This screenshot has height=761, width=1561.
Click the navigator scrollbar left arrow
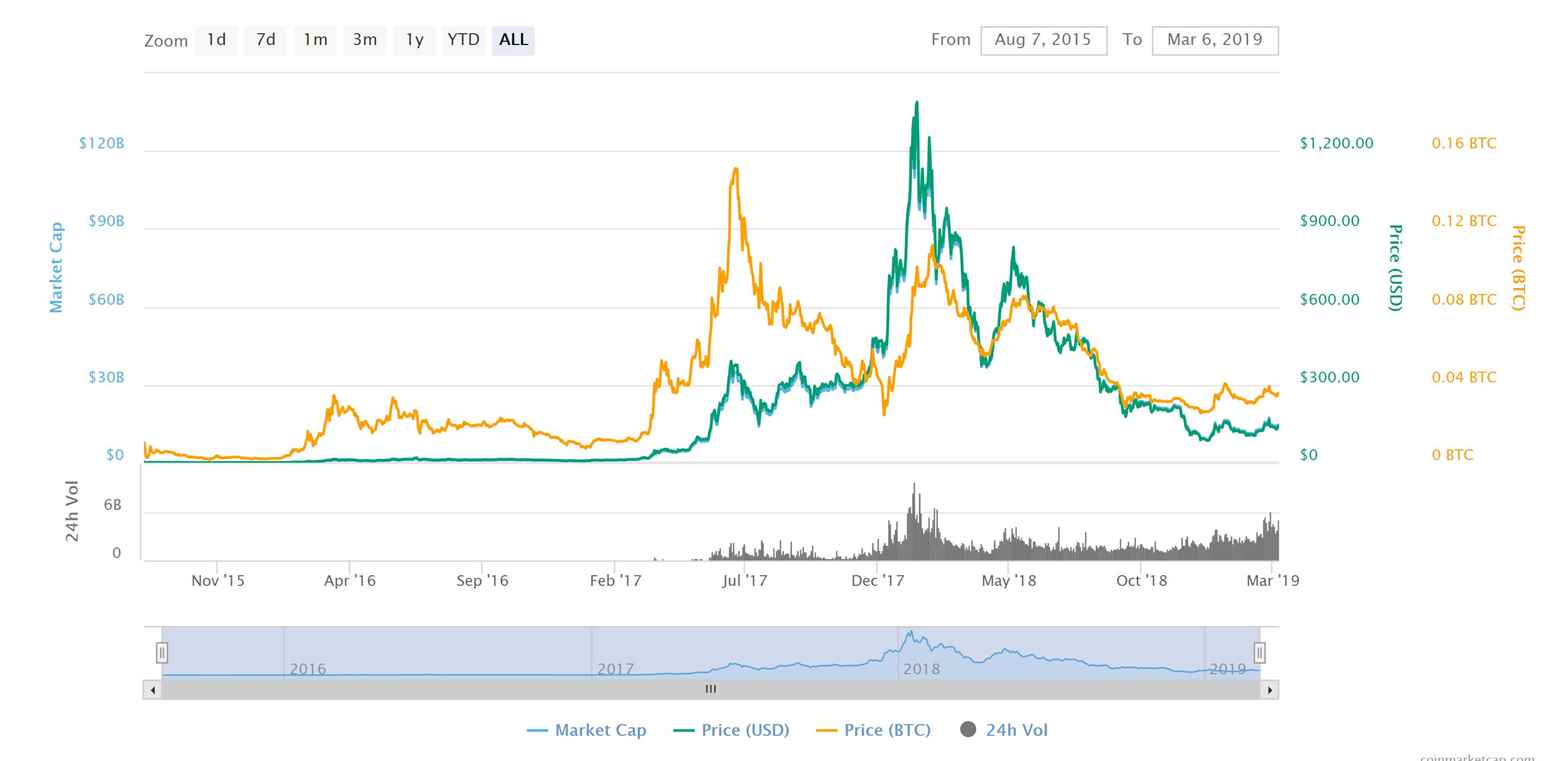pyautogui.click(x=152, y=689)
